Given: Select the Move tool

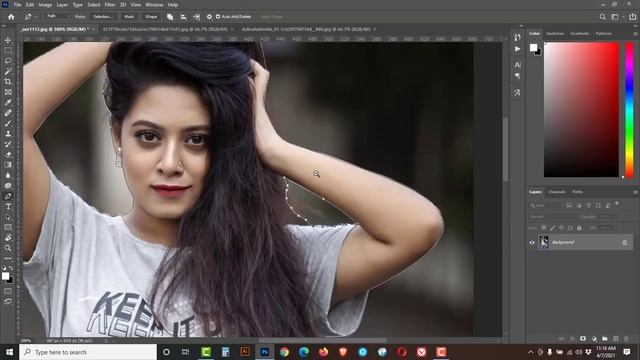Looking at the screenshot, I should pyautogui.click(x=8, y=40).
